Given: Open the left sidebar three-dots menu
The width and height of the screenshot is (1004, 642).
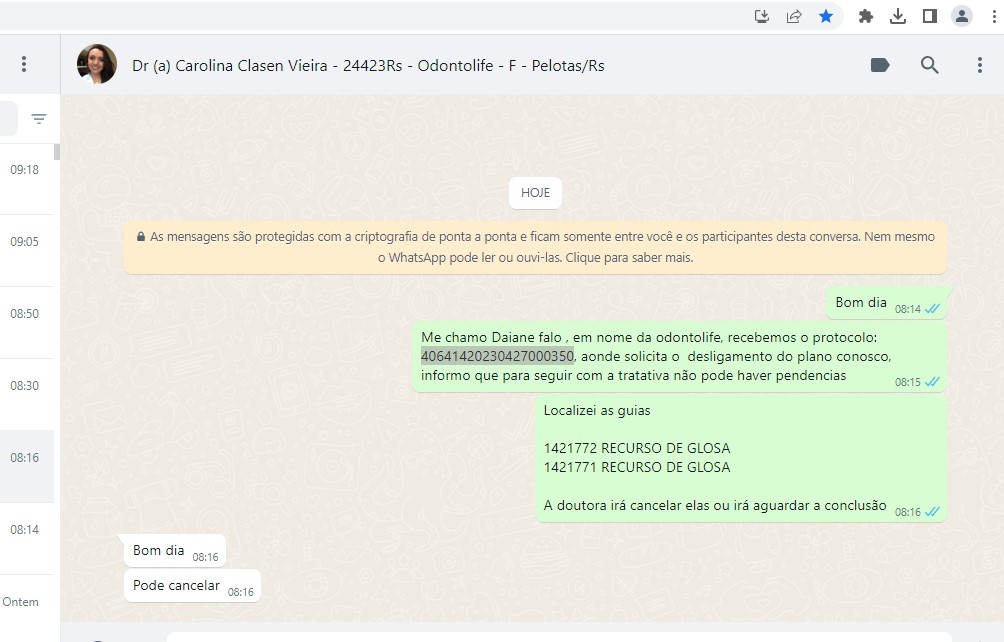Looking at the screenshot, I should (x=24, y=64).
